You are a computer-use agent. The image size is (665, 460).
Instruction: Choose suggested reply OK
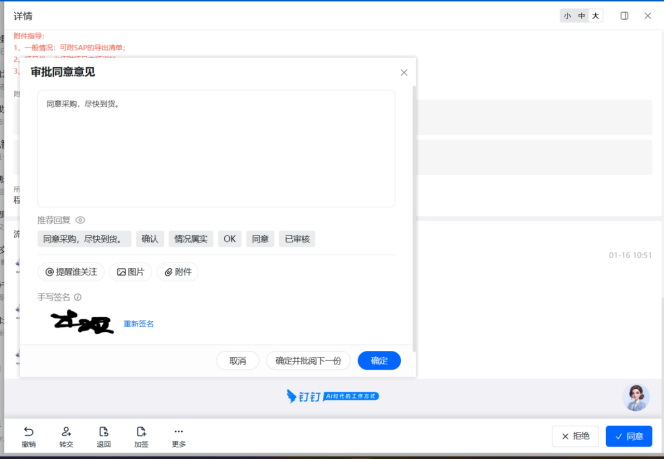229,239
